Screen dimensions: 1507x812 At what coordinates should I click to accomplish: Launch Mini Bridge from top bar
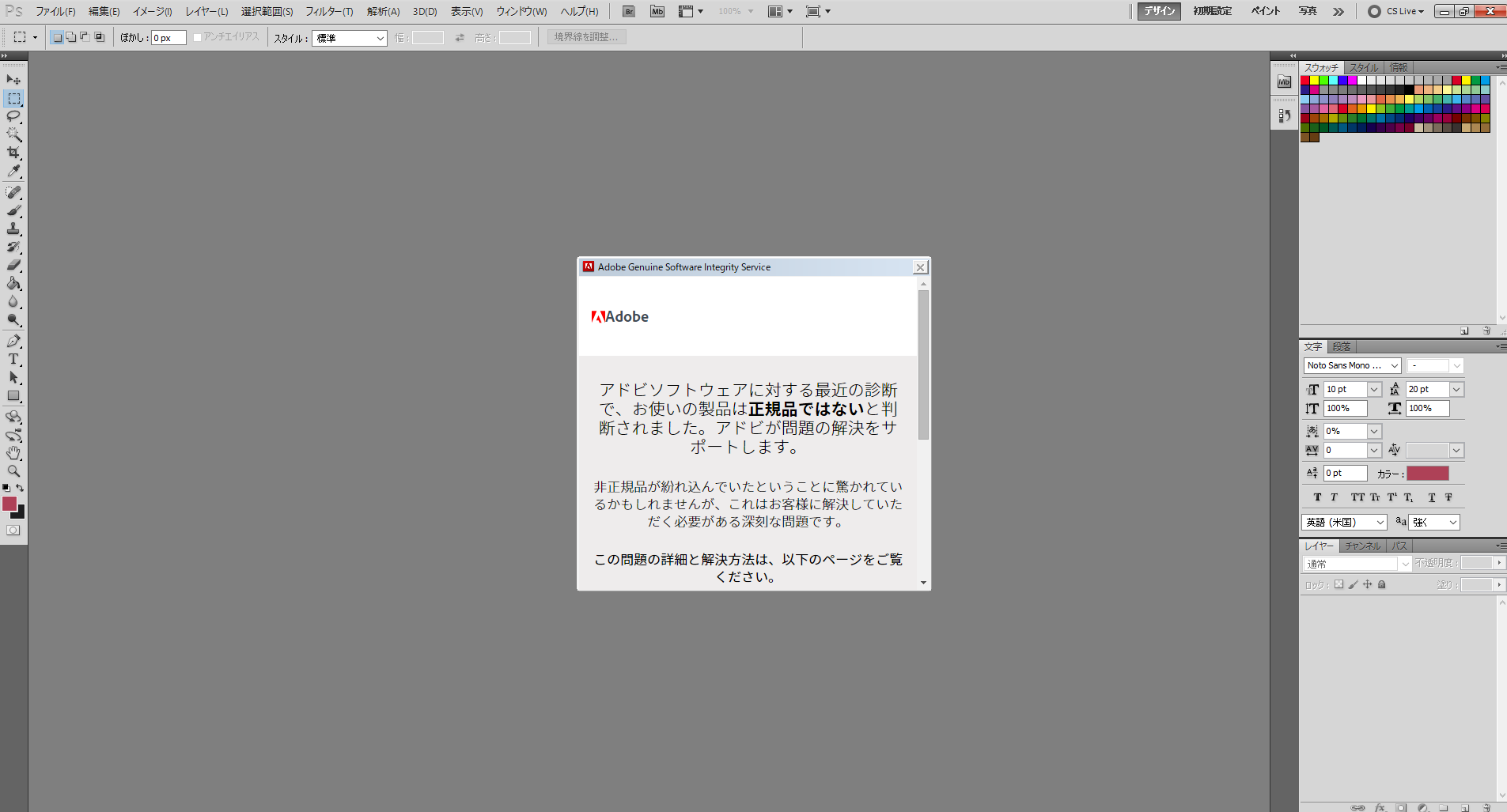(657, 11)
